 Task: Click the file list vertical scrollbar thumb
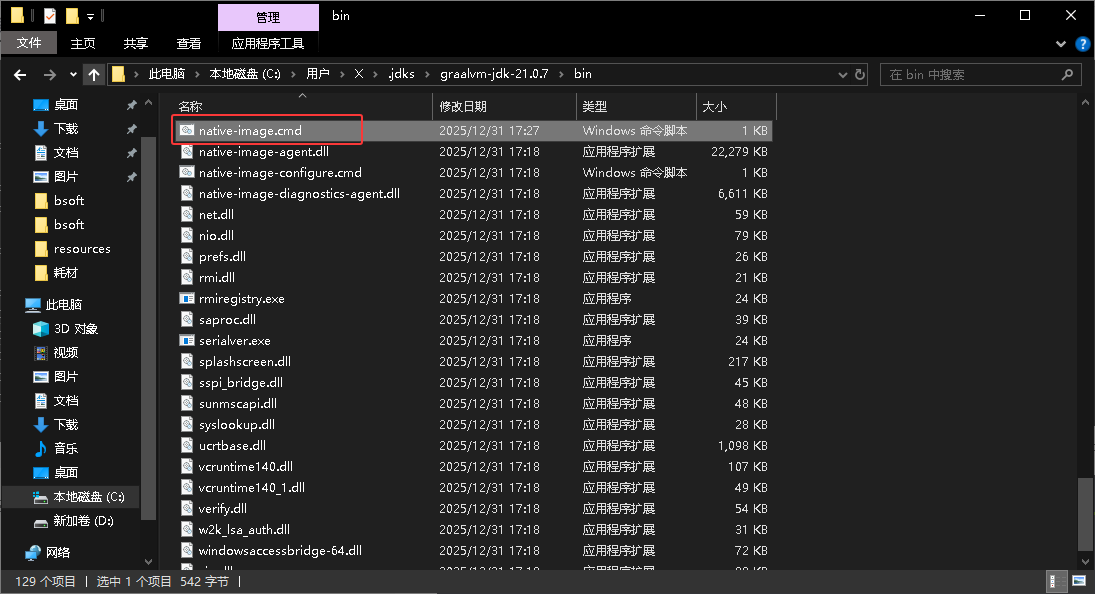click(x=1085, y=512)
